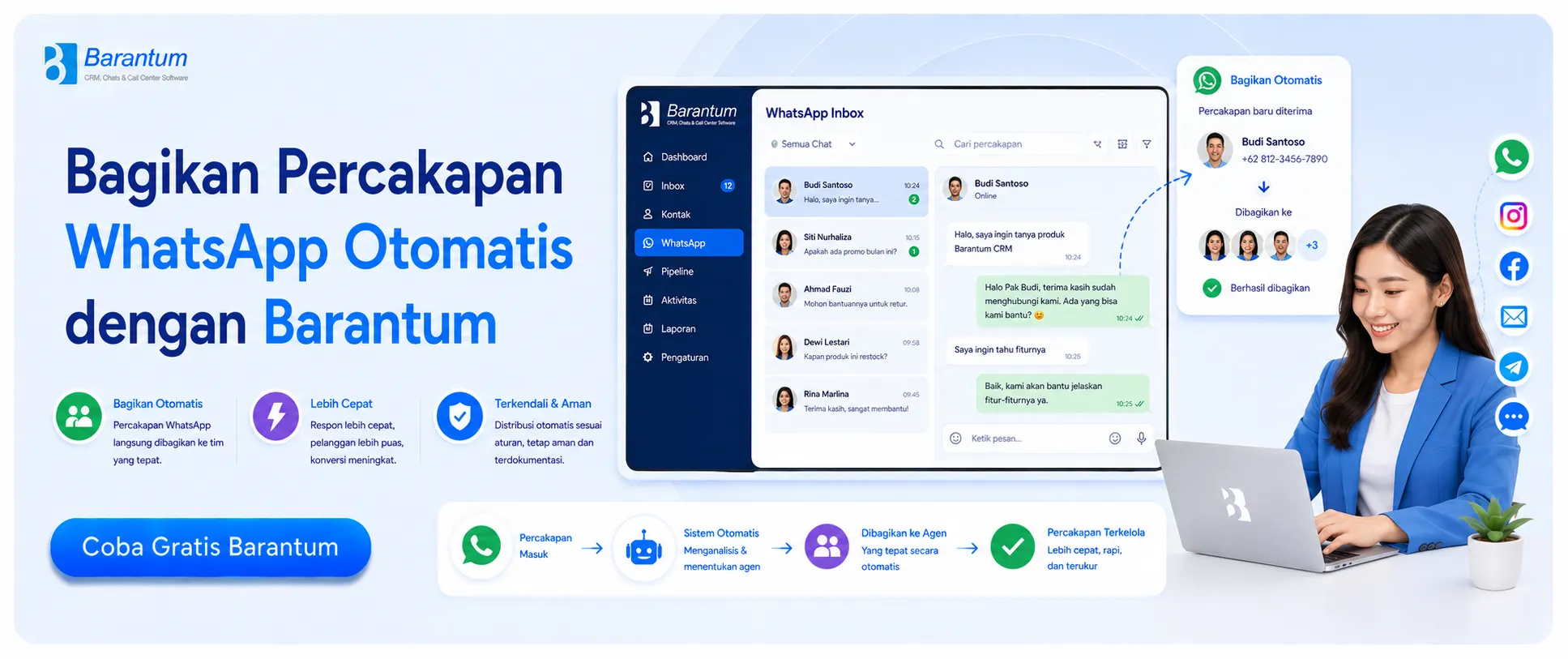This screenshot has width=1568, height=659.
Task: Open Ahmad Fauzi chat in list
Action: tap(846, 296)
